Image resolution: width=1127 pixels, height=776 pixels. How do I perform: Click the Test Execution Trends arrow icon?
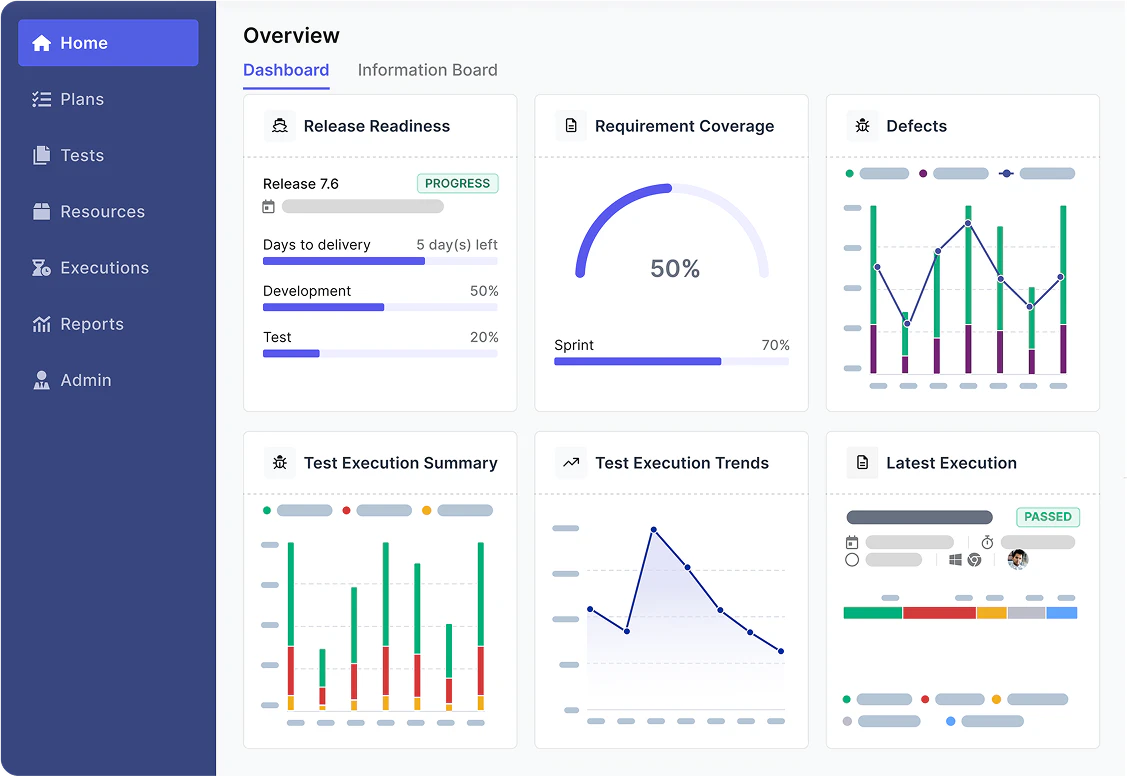tap(571, 463)
